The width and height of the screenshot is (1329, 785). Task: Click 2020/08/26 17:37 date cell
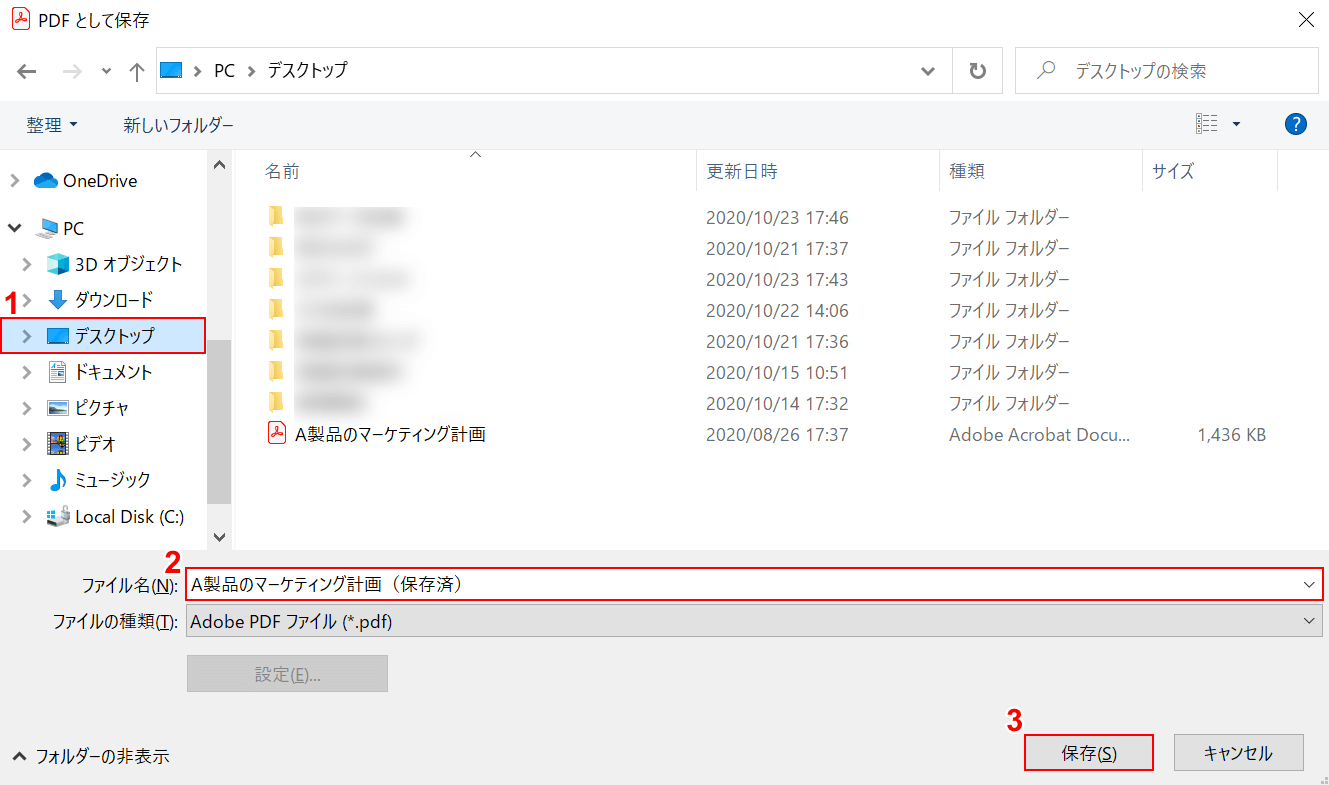click(x=777, y=435)
